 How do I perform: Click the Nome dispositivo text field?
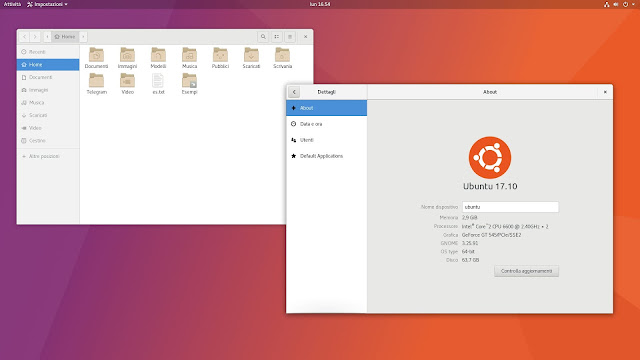coord(510,207)
